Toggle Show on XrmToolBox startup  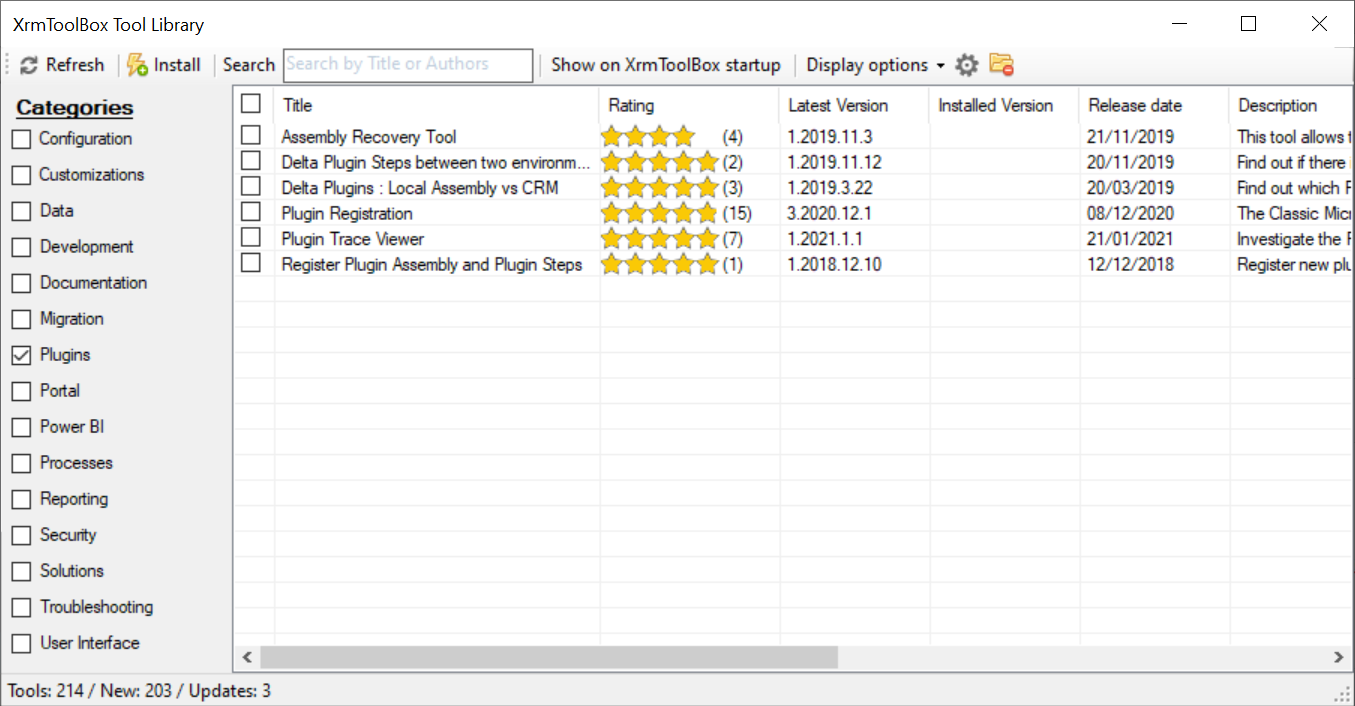(x=666, y=65)
